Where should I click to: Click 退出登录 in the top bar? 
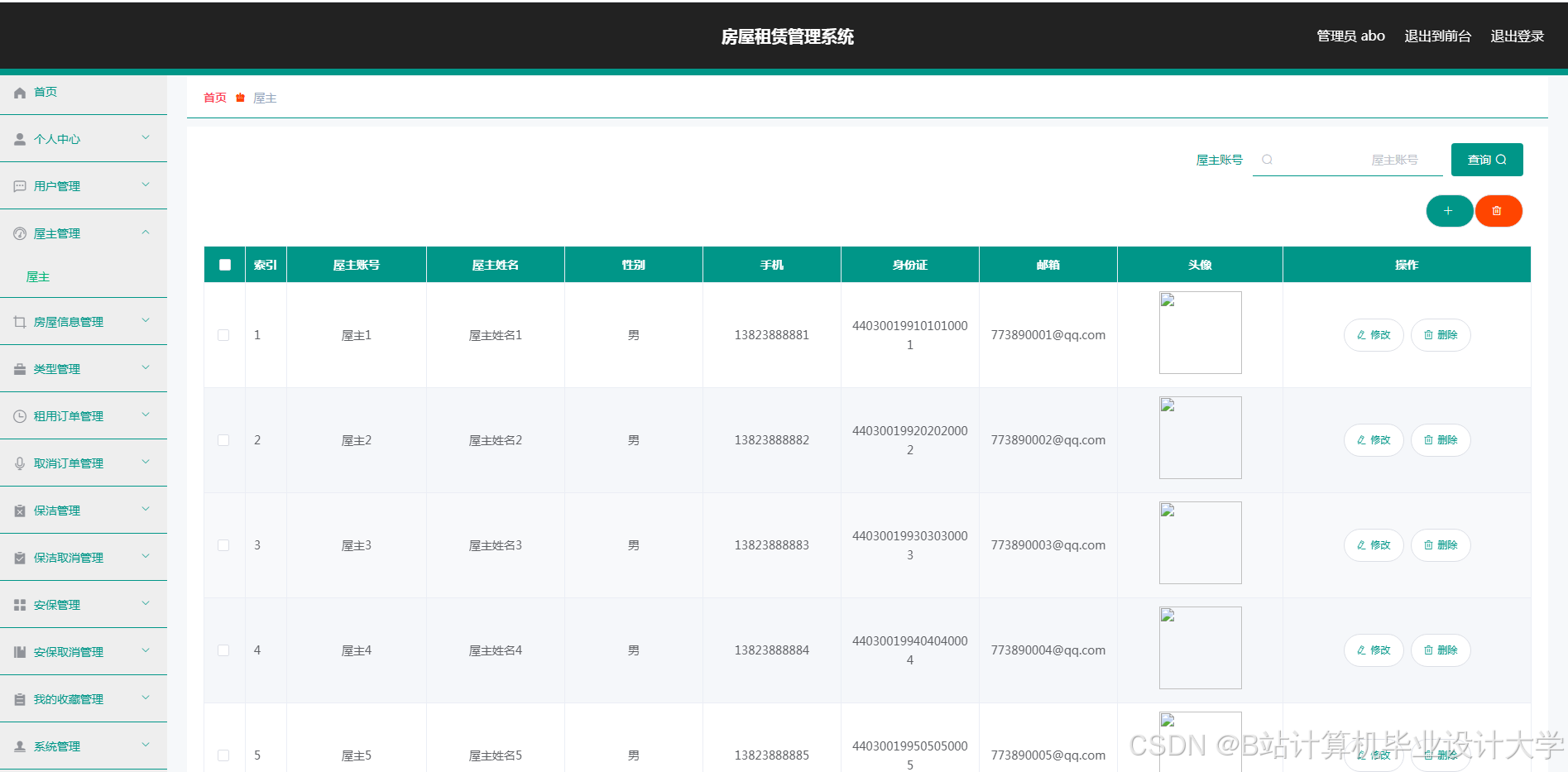pos(1518,36)
